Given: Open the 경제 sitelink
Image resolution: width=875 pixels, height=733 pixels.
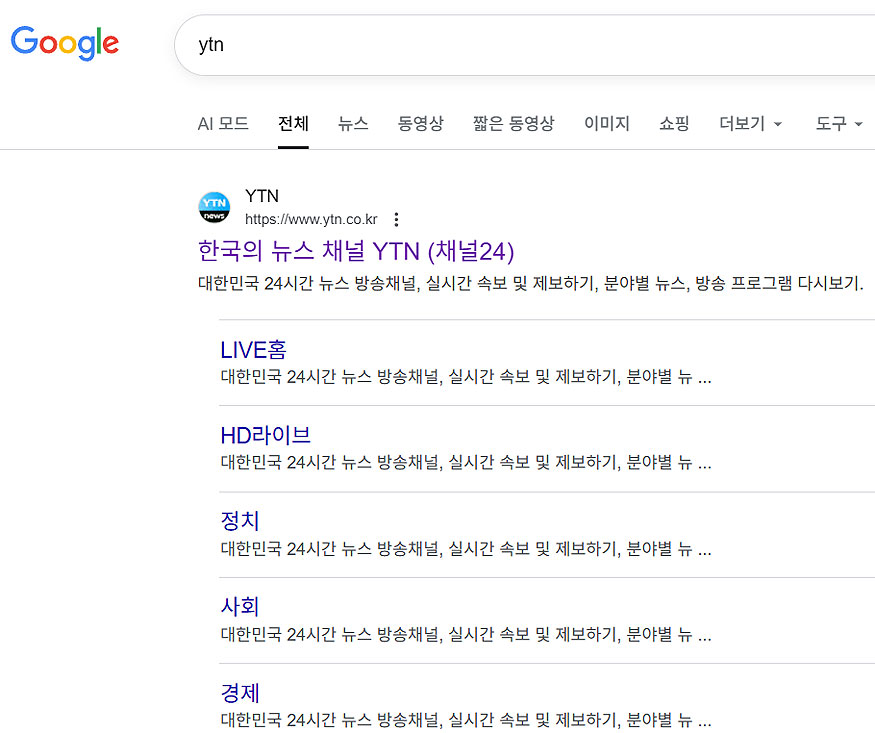Looking at the screenshot, I should [238, 693].
